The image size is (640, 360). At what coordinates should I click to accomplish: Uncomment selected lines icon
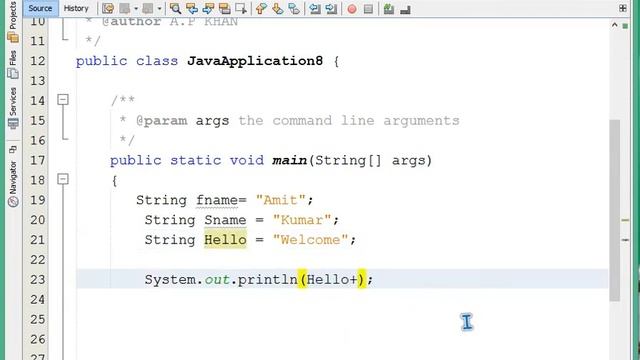coord(405,9)
